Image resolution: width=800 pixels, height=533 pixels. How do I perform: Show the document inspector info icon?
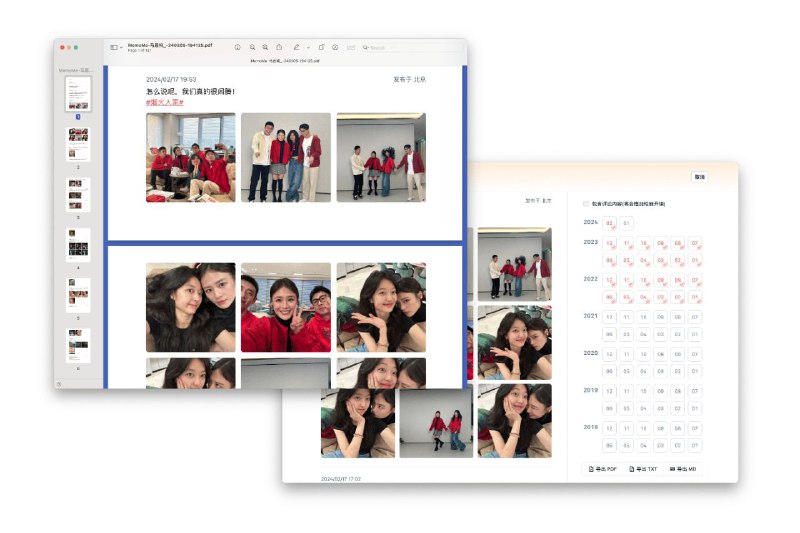pos(237,47)
